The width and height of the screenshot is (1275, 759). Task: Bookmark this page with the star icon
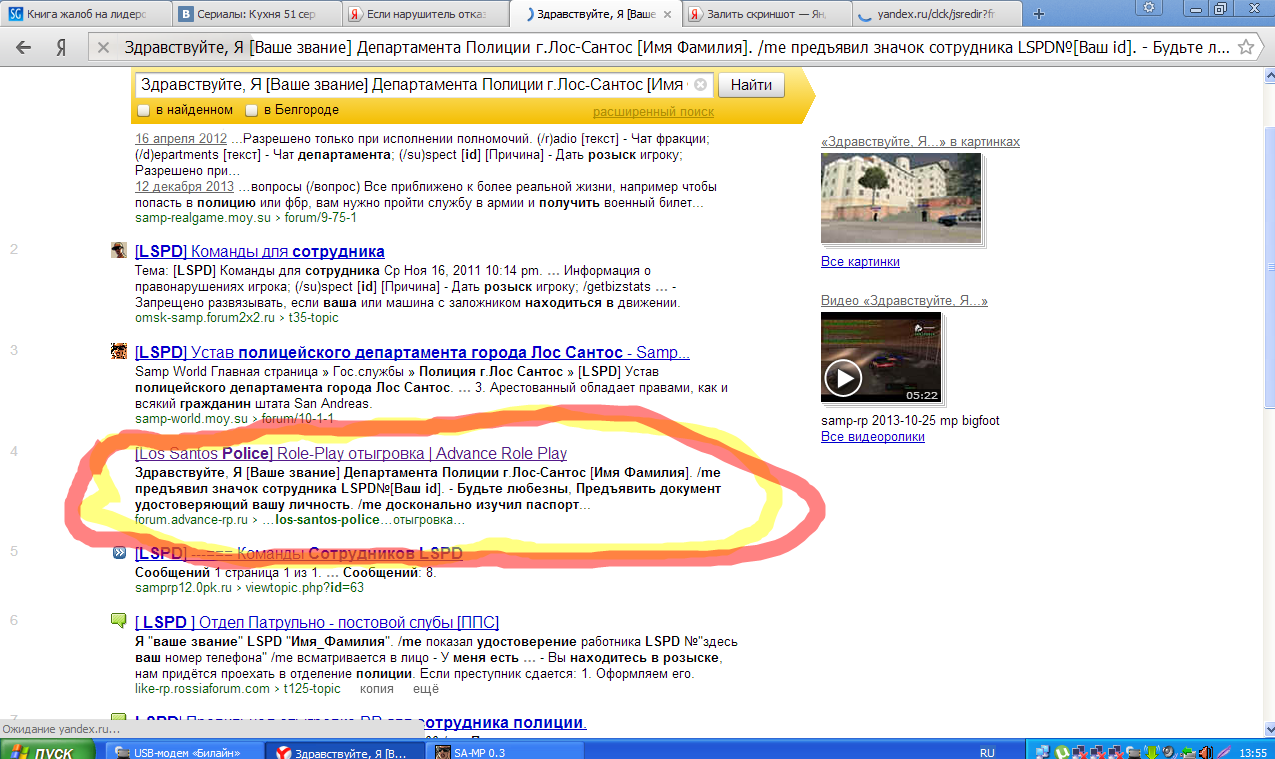(1246, 47)
